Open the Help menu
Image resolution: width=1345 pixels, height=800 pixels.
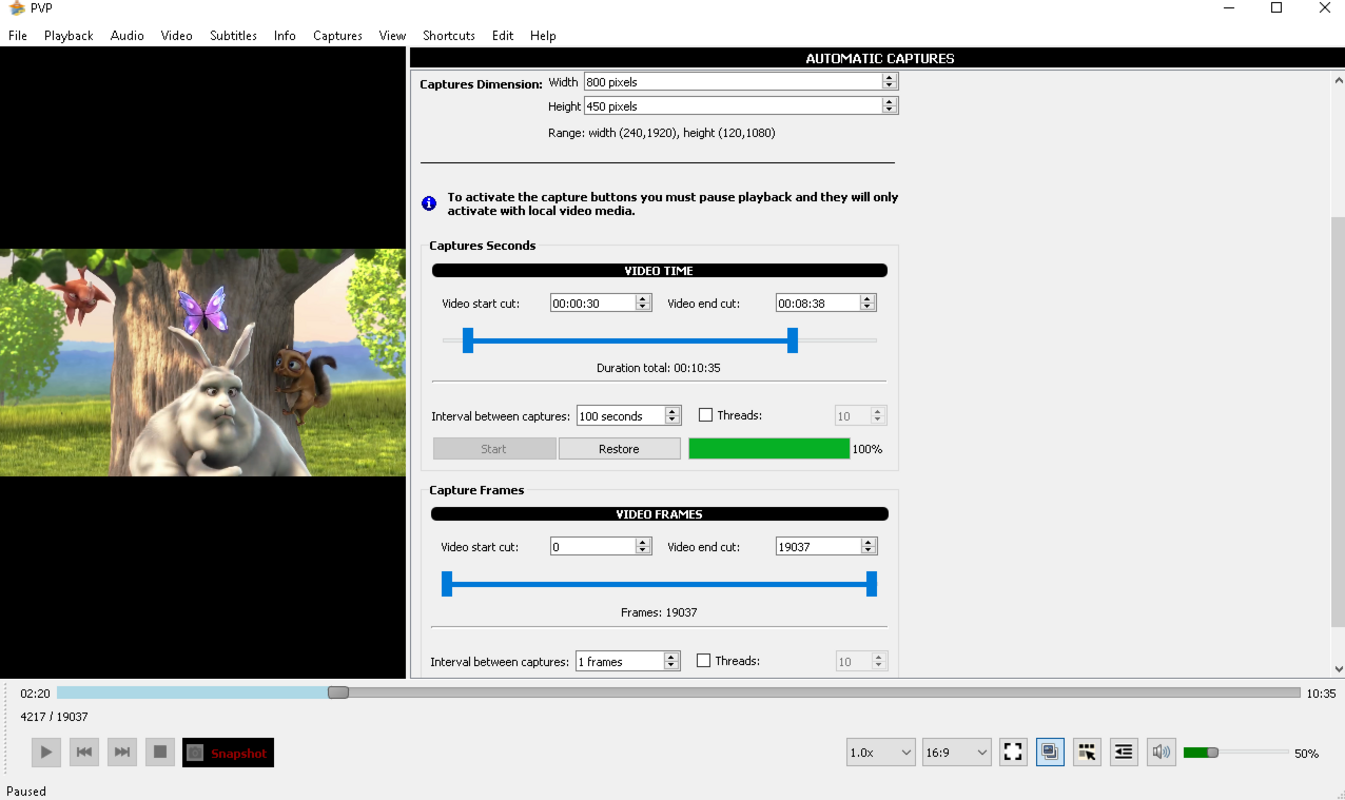[543, 35]
